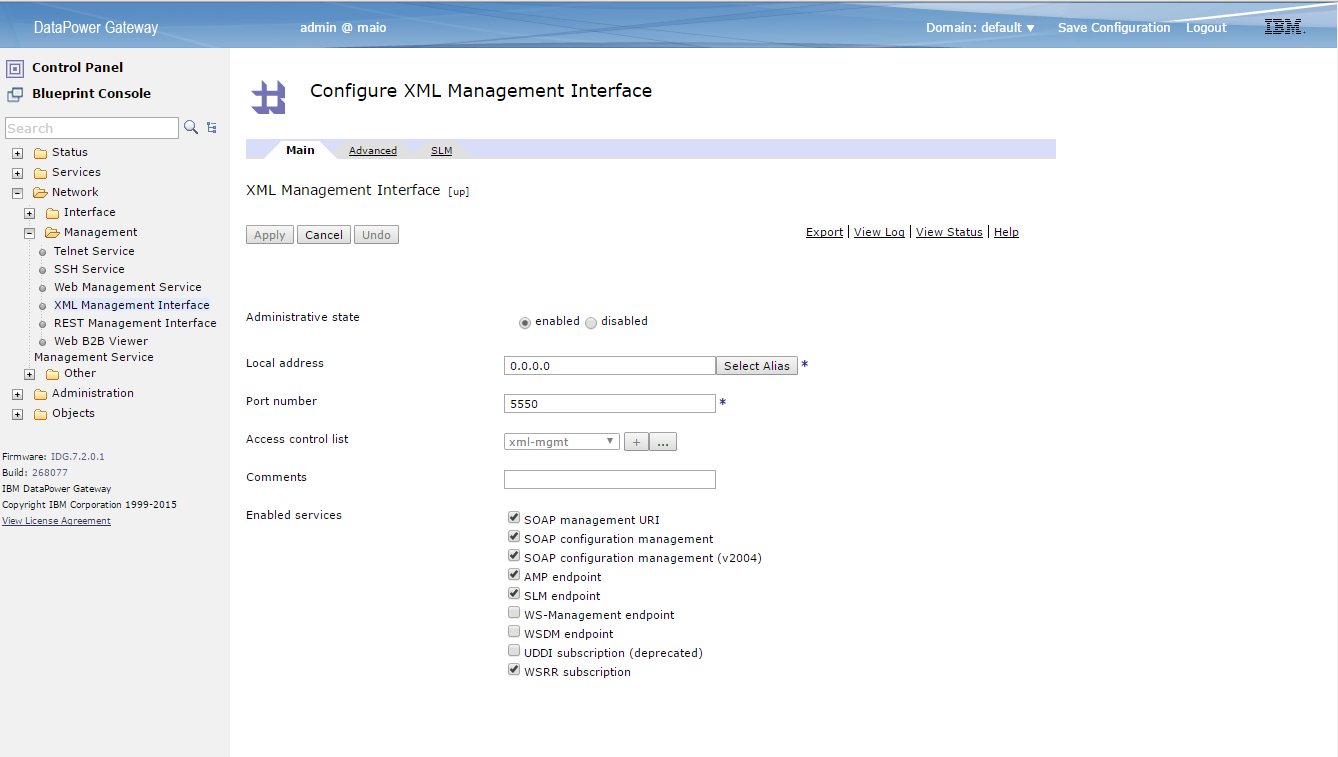Select the enabled administrative state
Image resolution: width=1338 pixels, height=757 pixels.
pyautogui.click(x=525, y=323)
